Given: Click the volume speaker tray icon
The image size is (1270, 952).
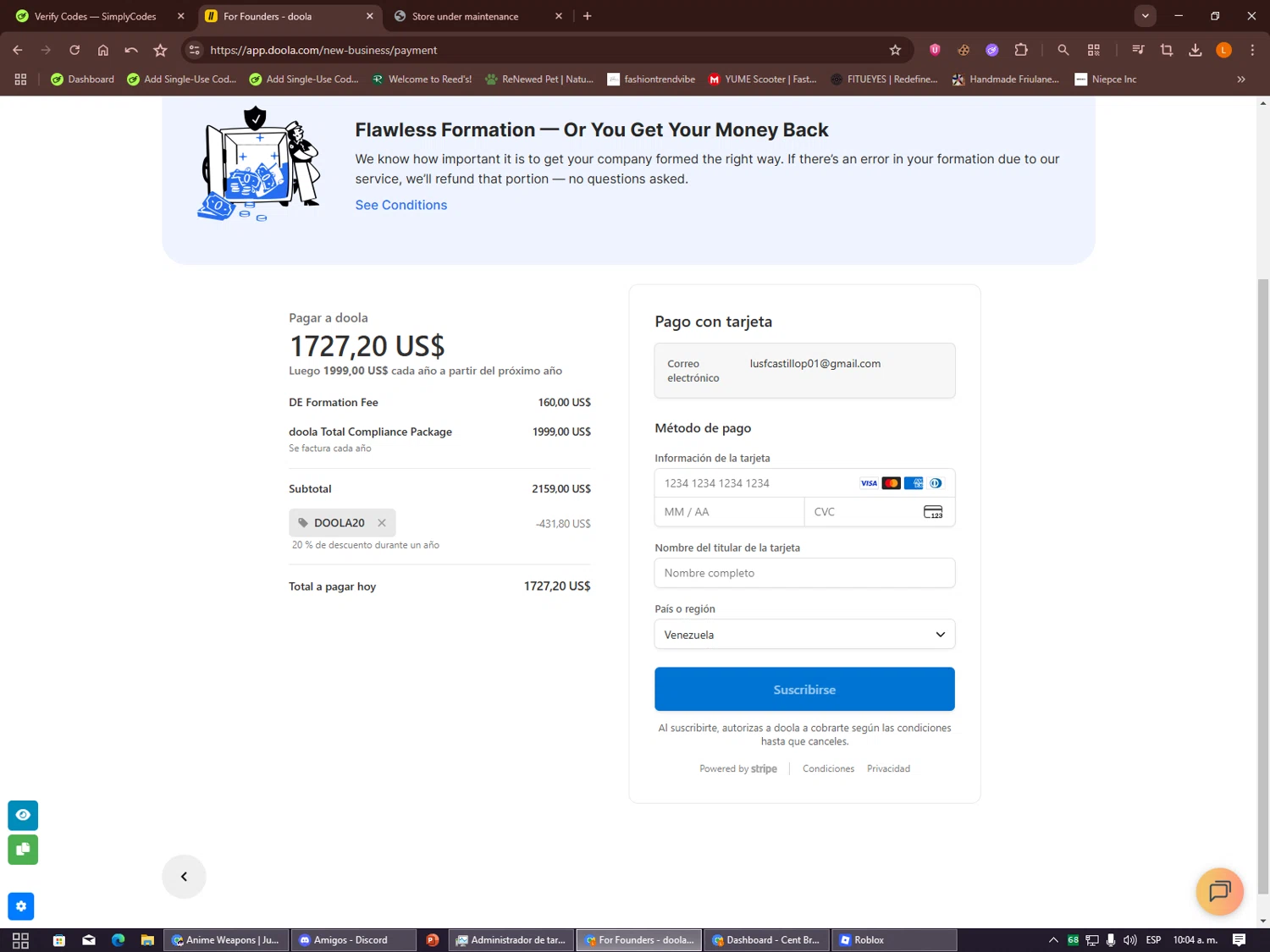Looking at the screenshot, I should (1129, 940).
